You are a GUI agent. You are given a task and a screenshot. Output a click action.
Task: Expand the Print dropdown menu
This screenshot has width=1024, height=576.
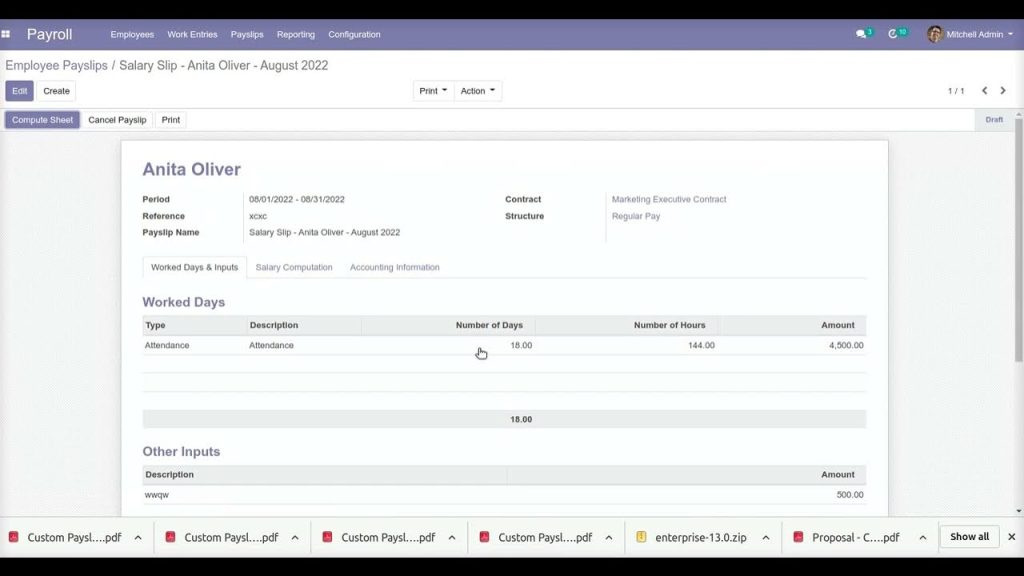click(x=433, y=91)
